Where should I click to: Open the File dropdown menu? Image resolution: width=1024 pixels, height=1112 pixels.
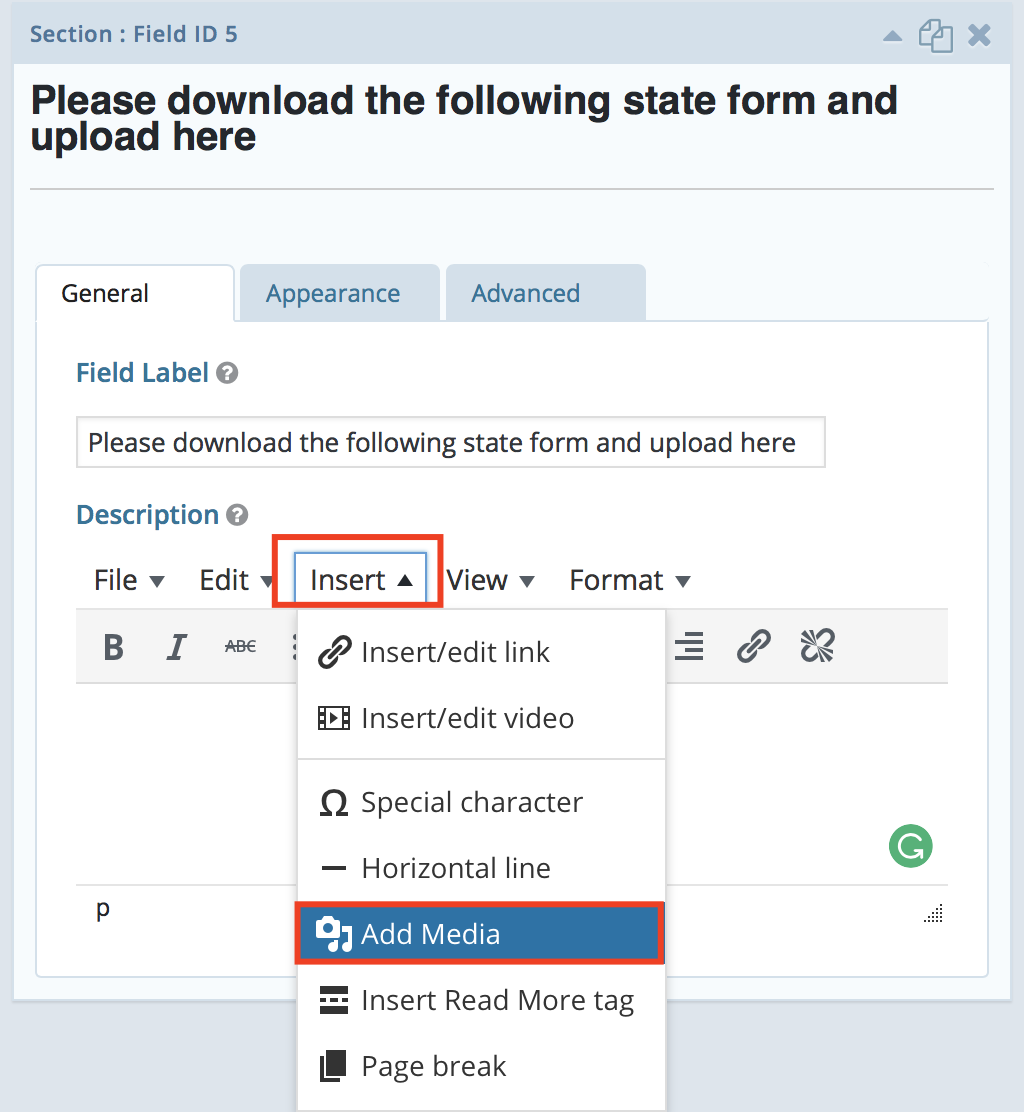click(129, 580)
